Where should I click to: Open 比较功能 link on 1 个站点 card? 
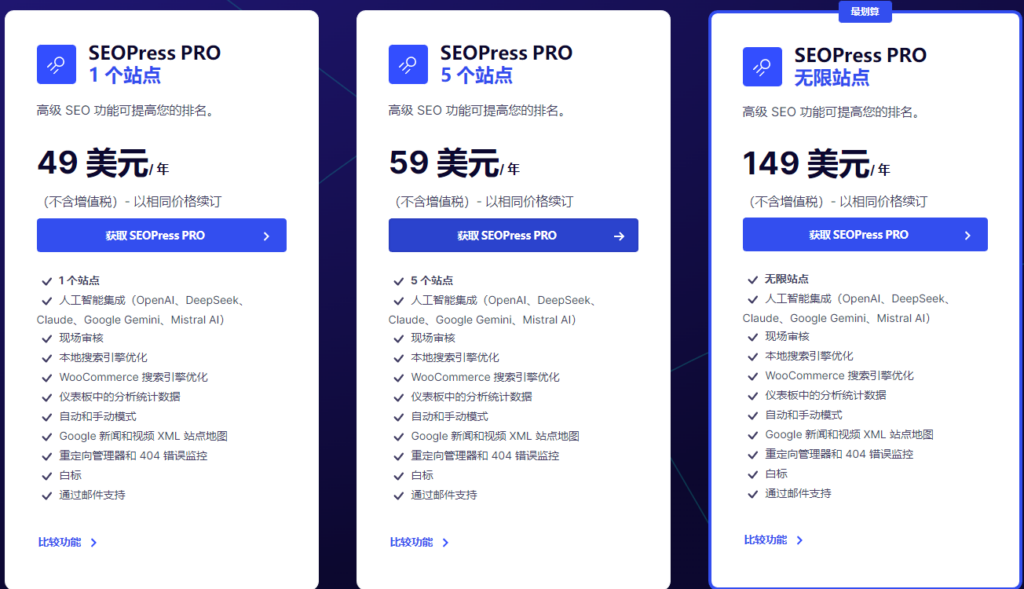[67, 542]
